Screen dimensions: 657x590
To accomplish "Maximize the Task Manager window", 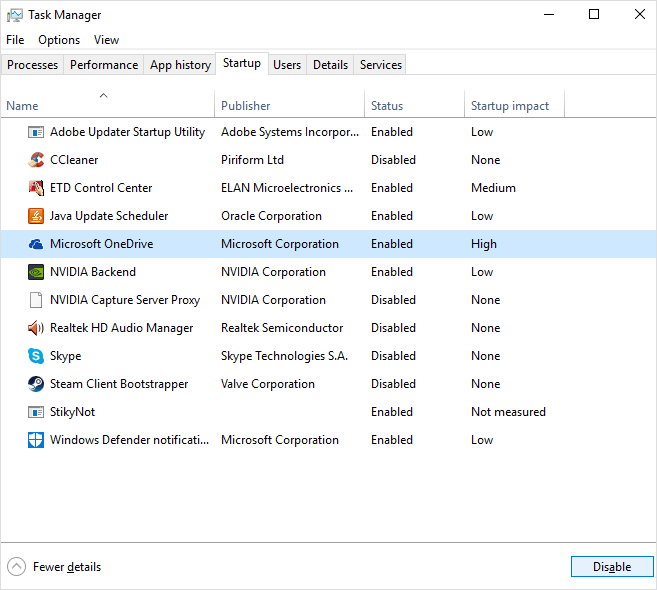I will (594, 15).
